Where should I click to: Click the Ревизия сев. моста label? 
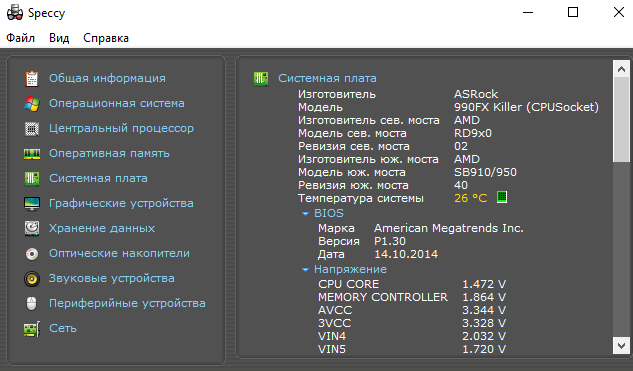pos(354,146)
